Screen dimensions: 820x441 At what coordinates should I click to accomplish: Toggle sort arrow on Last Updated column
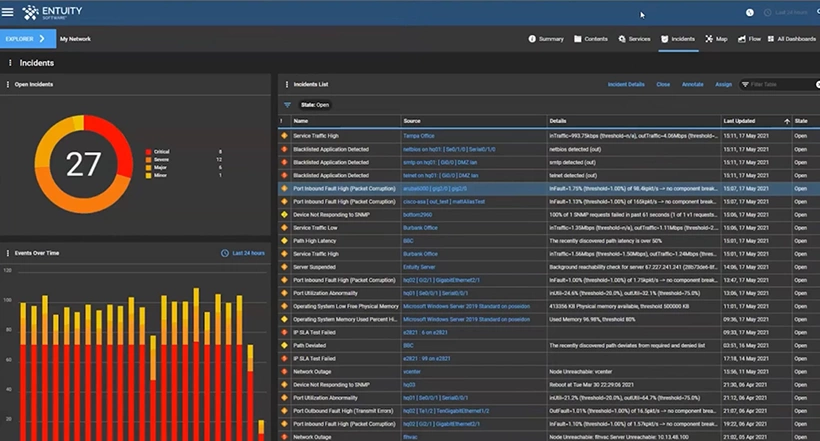click(787, 121)
